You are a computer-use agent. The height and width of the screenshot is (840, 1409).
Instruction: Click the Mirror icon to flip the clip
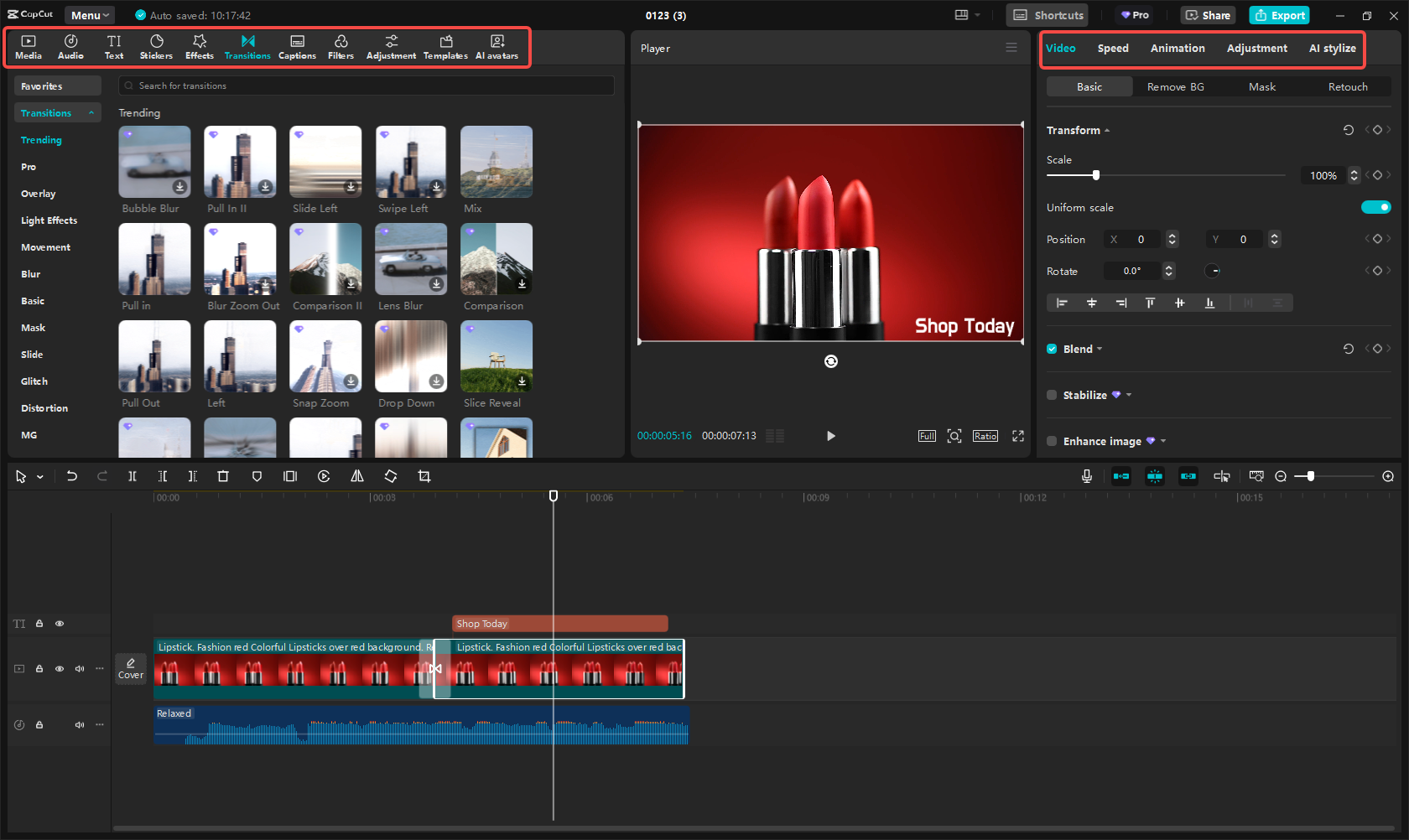(x=356, y=475)
